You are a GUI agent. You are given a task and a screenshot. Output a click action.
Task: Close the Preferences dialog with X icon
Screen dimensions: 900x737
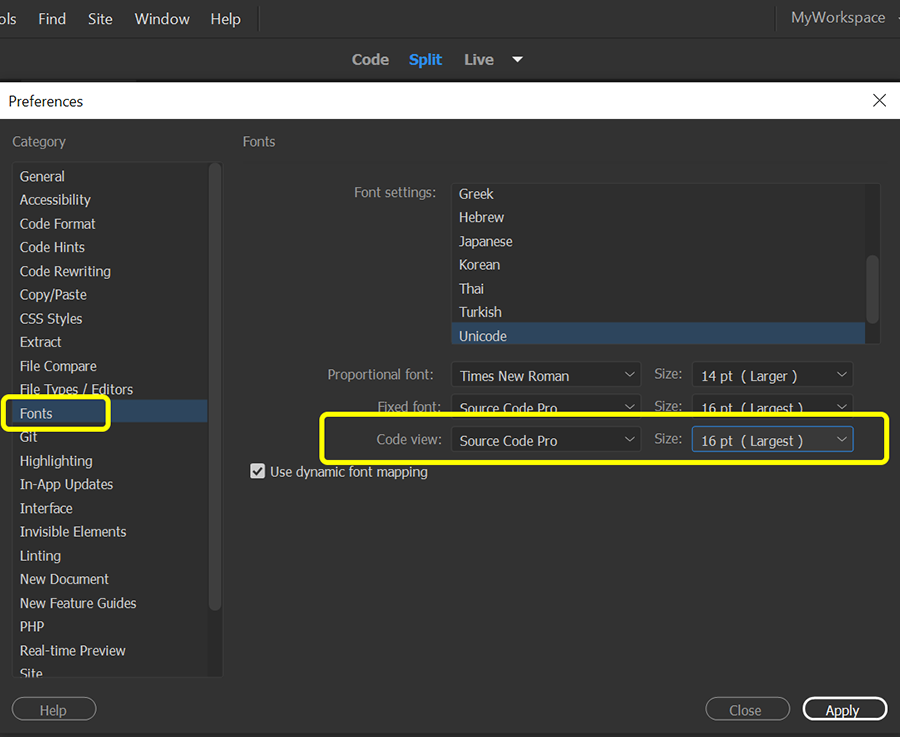(x=879, y=100)
